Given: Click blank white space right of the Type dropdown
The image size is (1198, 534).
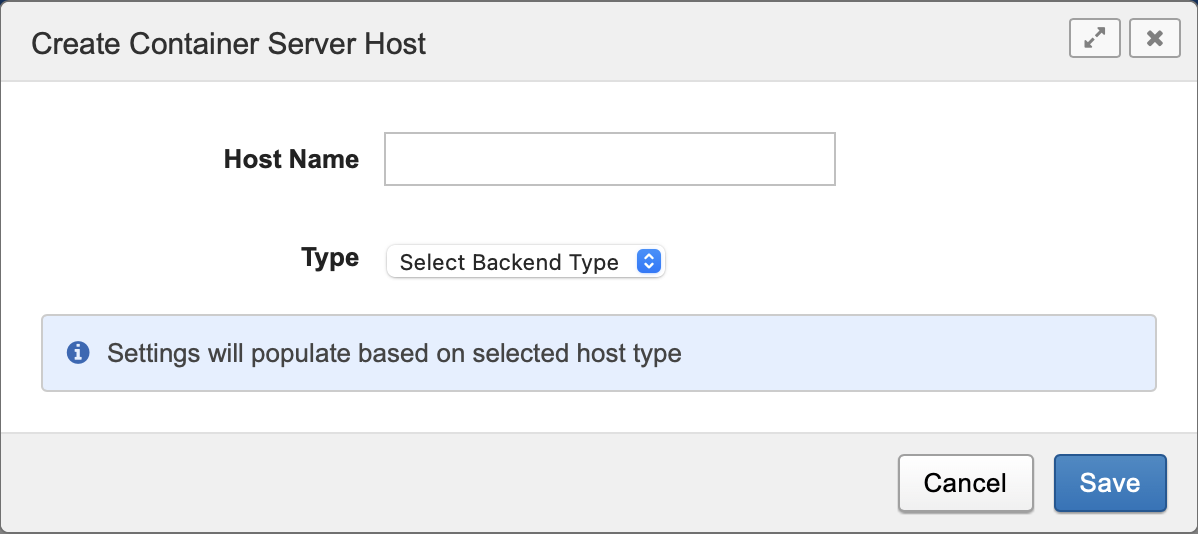Looking at the screenshot, I should point(900,262).
